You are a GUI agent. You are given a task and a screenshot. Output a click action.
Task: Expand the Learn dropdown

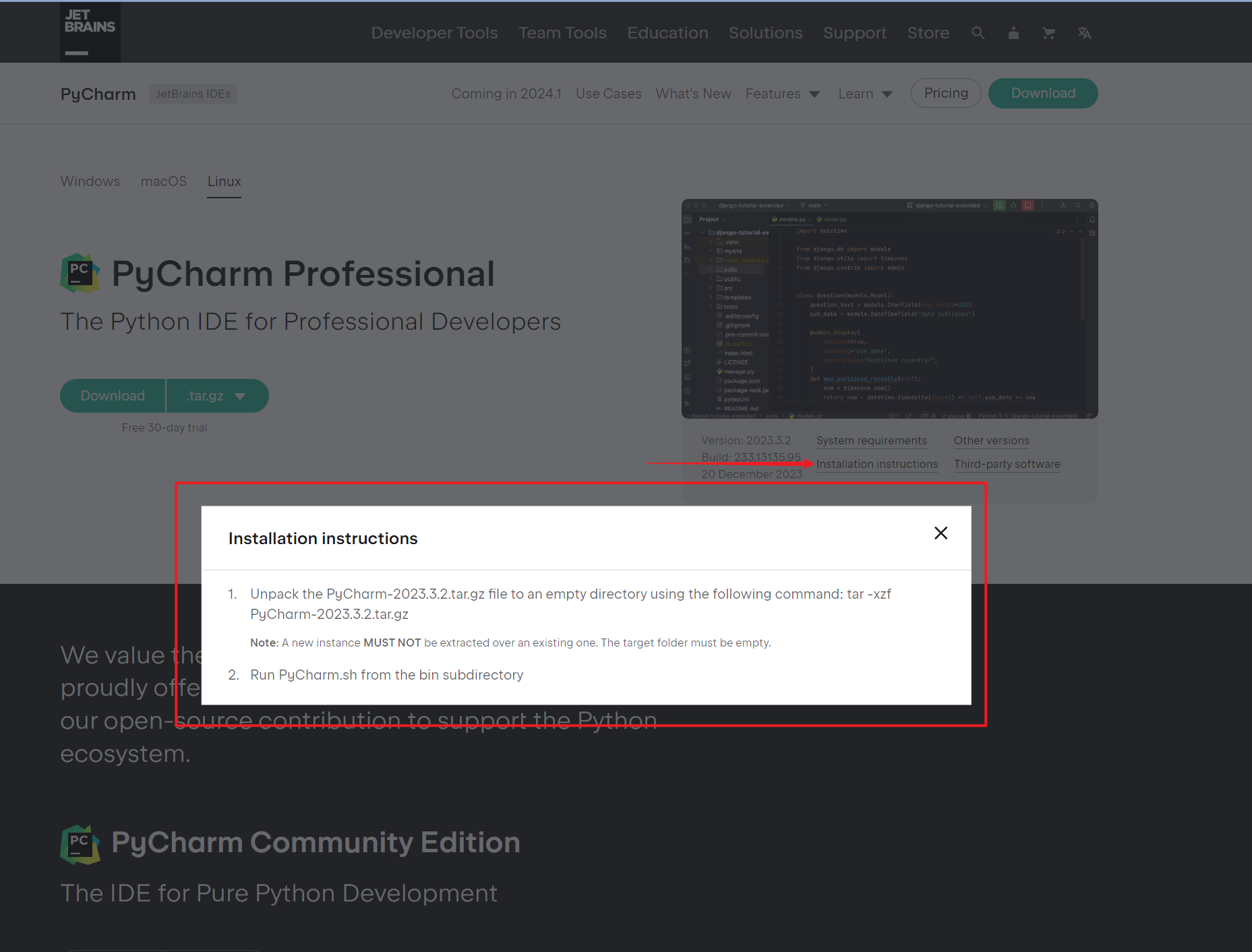coord(865,94)
